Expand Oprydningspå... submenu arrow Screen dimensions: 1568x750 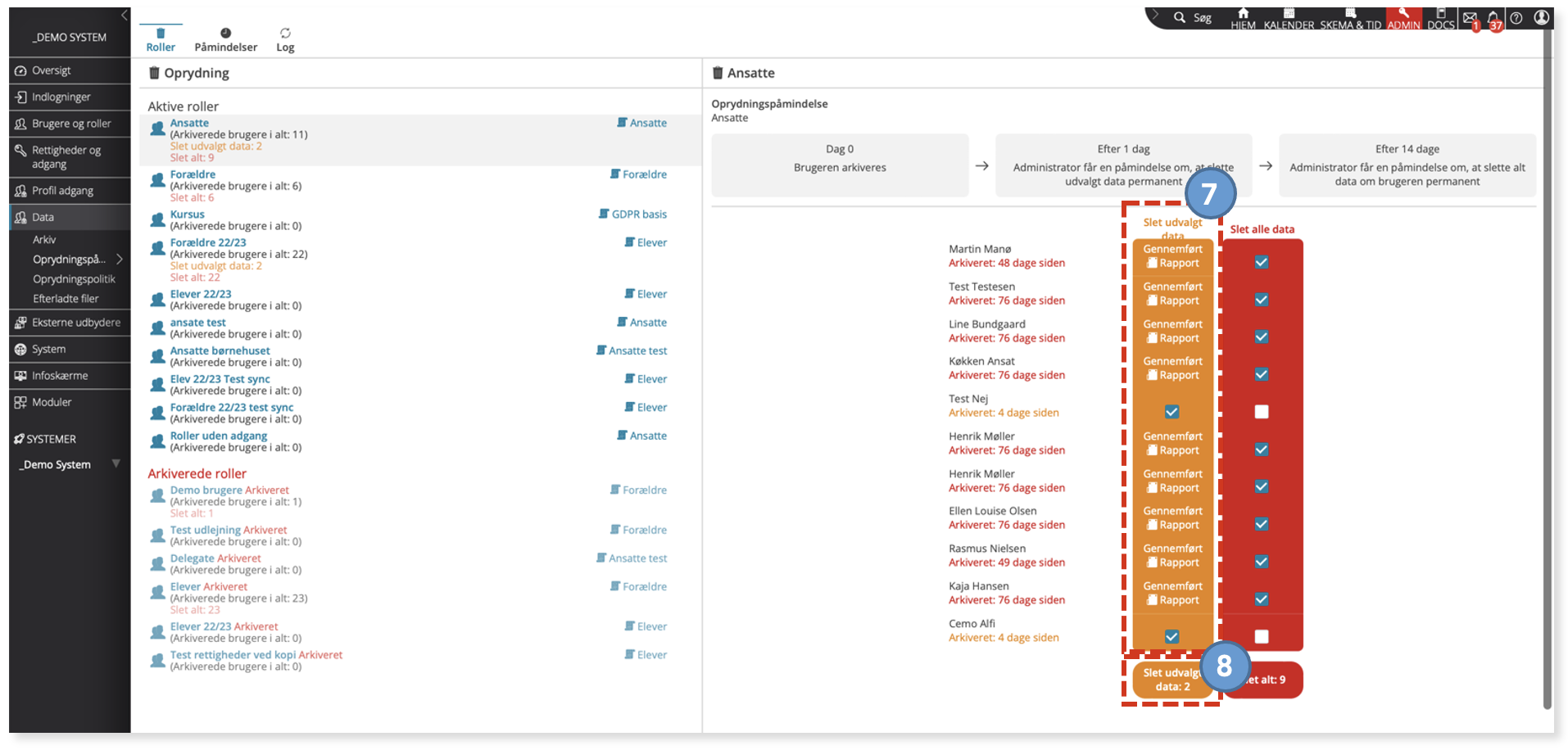(x=120, y=260)
